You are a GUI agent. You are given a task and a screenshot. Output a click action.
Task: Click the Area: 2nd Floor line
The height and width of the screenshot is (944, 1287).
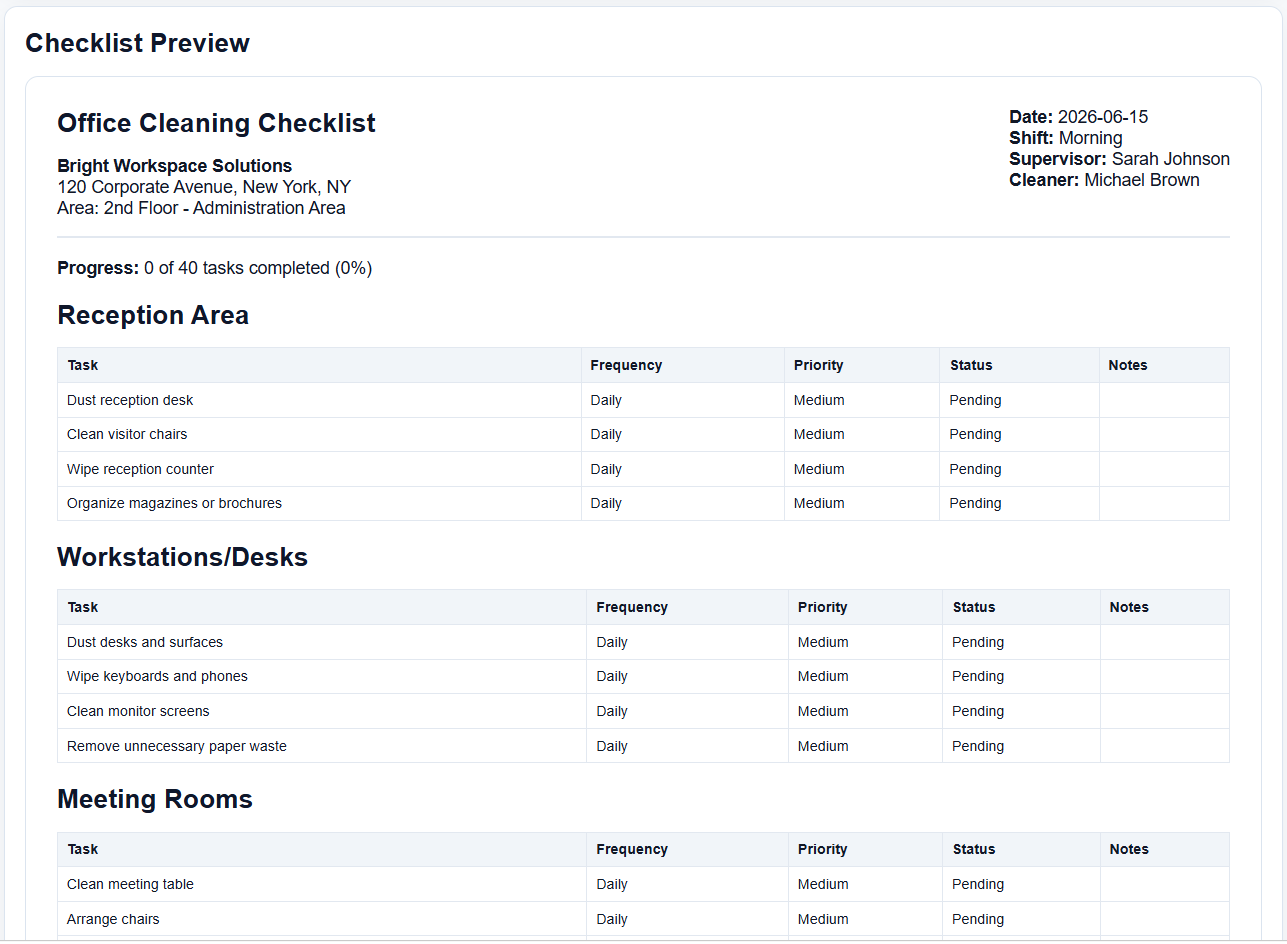click(x=201, y=208)
